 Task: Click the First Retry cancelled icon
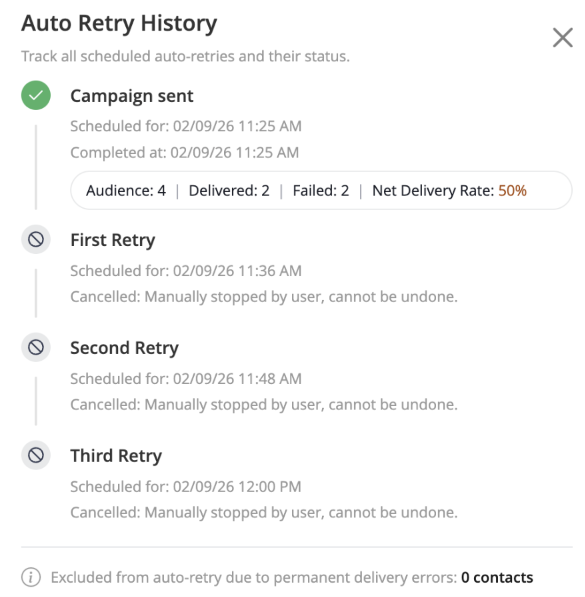[x=36, y=239]
